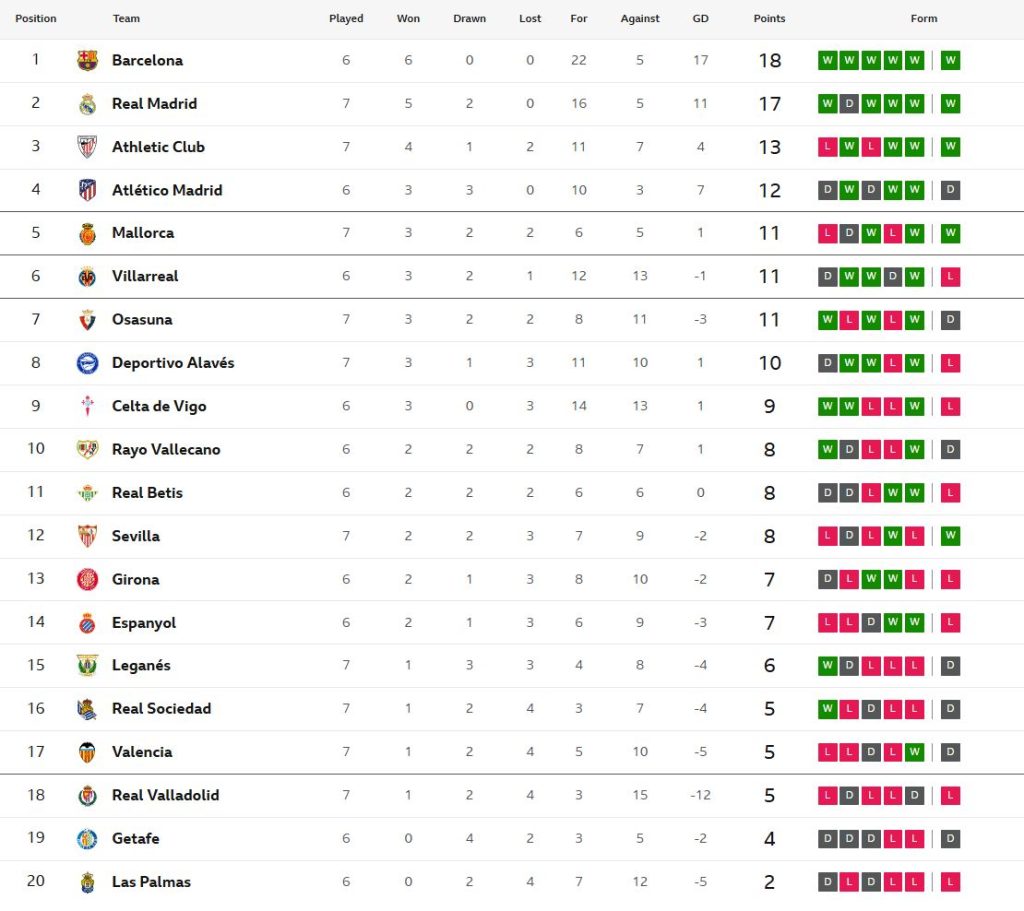Click the Las Palmas crest icon
Screen dimensions: 1024x911
tap(88, 882)
